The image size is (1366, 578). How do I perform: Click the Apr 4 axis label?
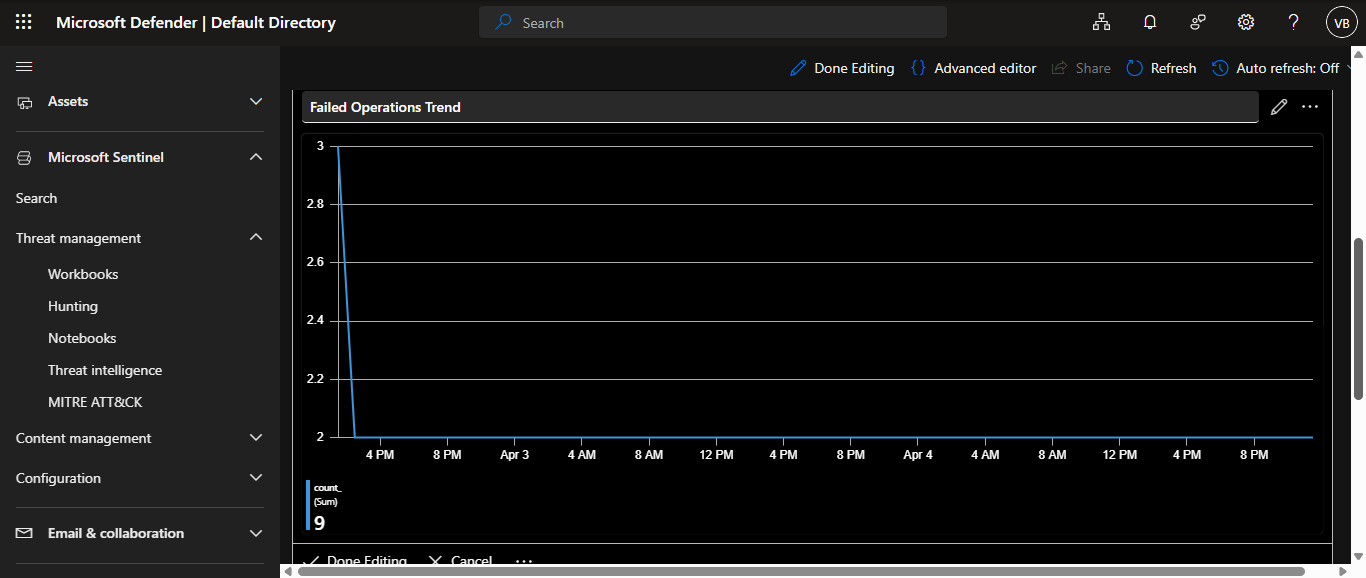click(x=918, y=454)
